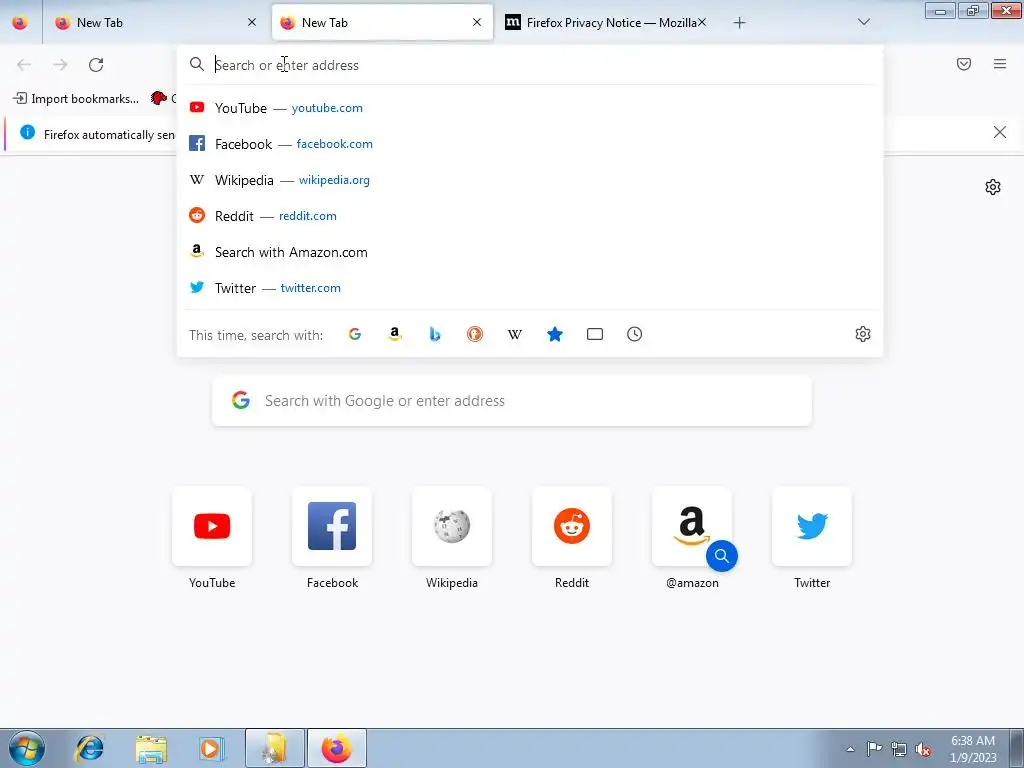Viewport: 1024px width, 768px height.
Task: Launch Windows Media Player from taskbar
Action: click(212, 748)
